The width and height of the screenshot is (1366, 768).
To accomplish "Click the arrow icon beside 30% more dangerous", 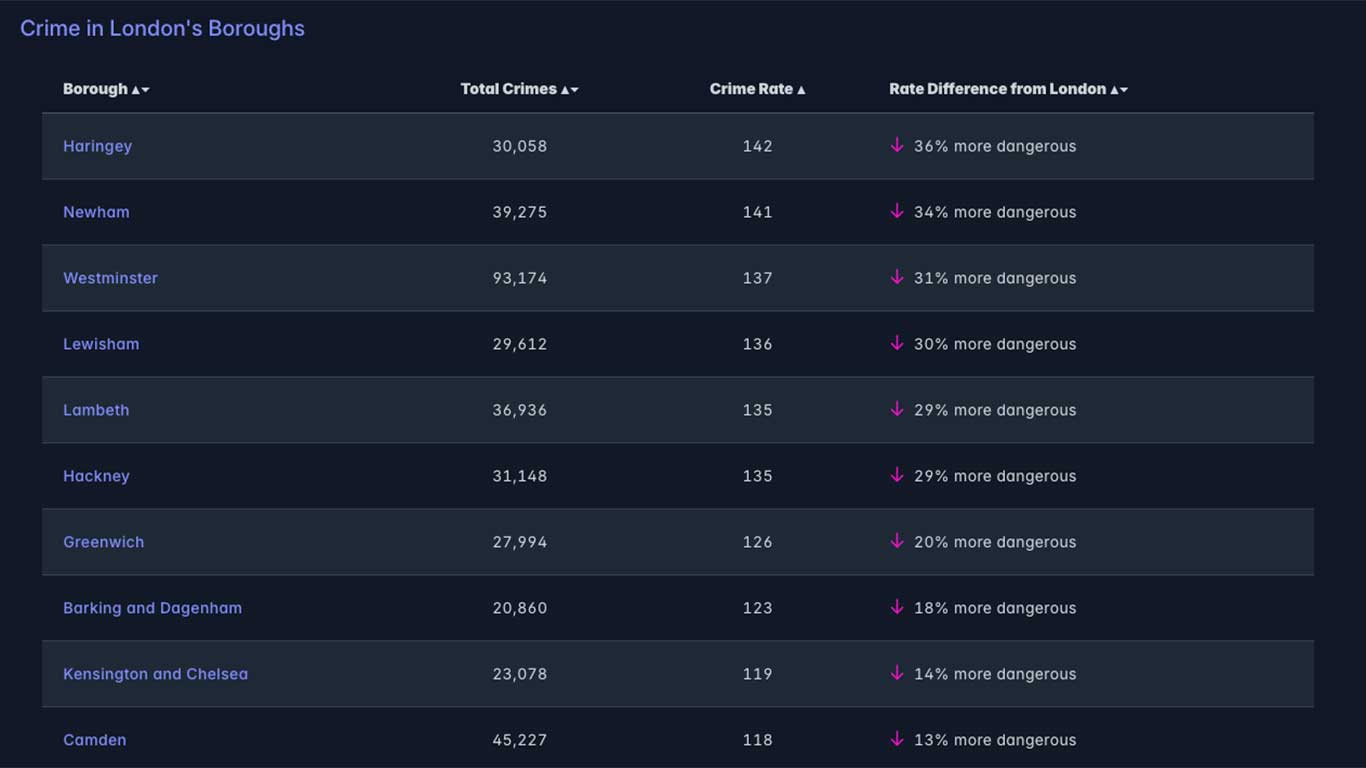I will [x=897, y=343].
